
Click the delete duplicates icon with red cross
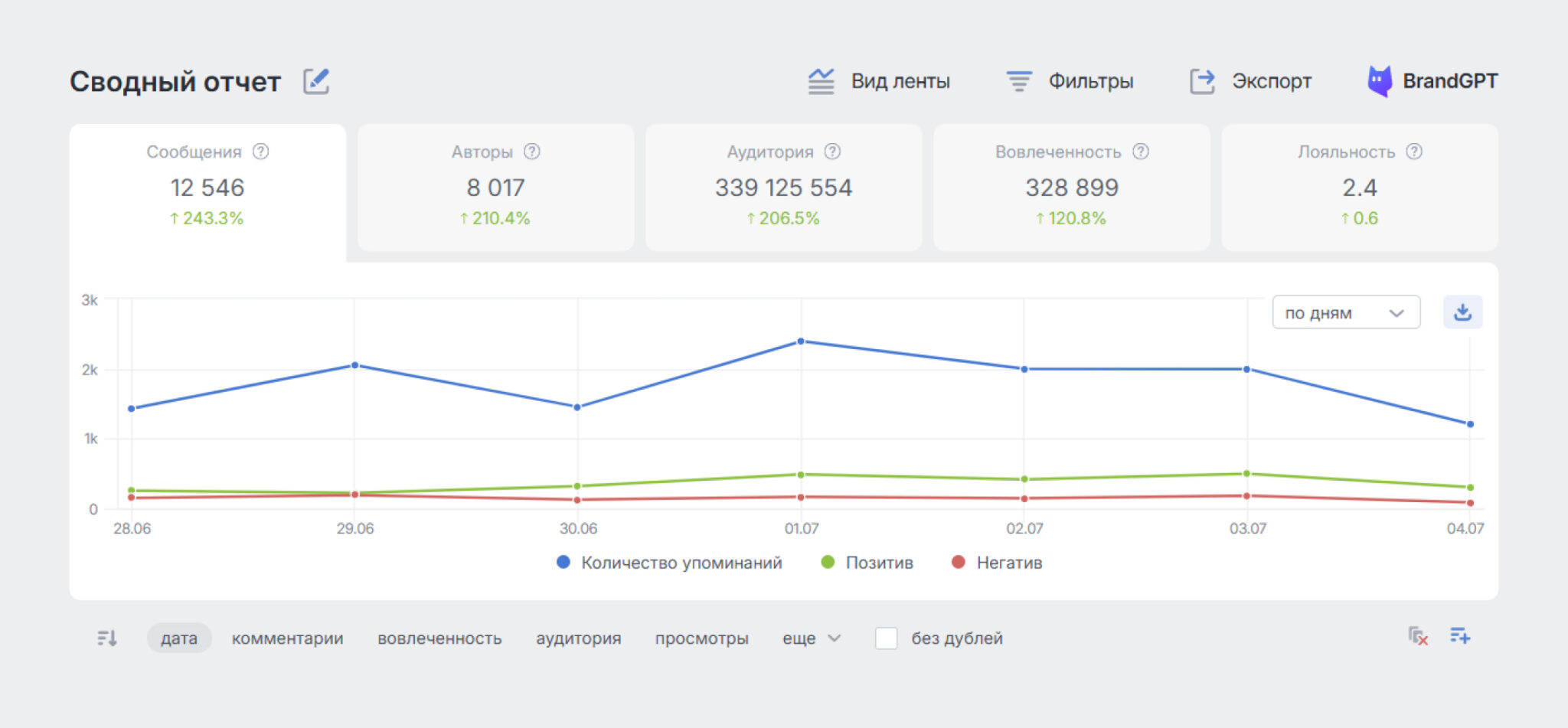1416,637
